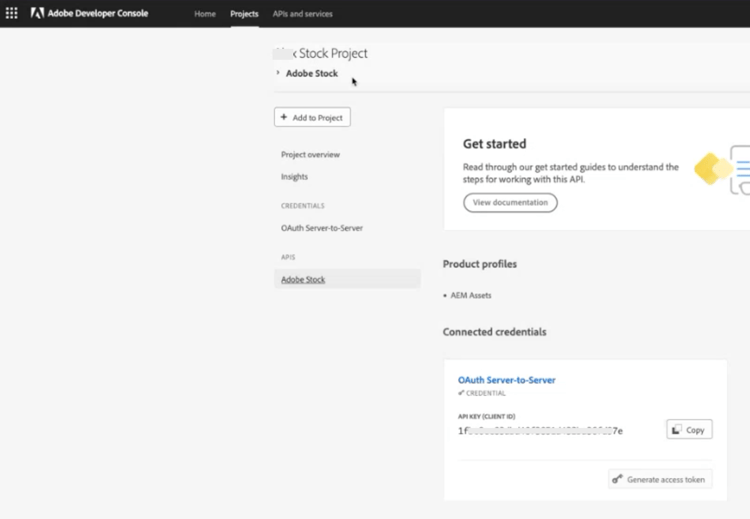This screenshot has height=519, width=750.
Task: Click the credential key icon under OAuth
Action: pyautogui.click(x=461, y=393)
